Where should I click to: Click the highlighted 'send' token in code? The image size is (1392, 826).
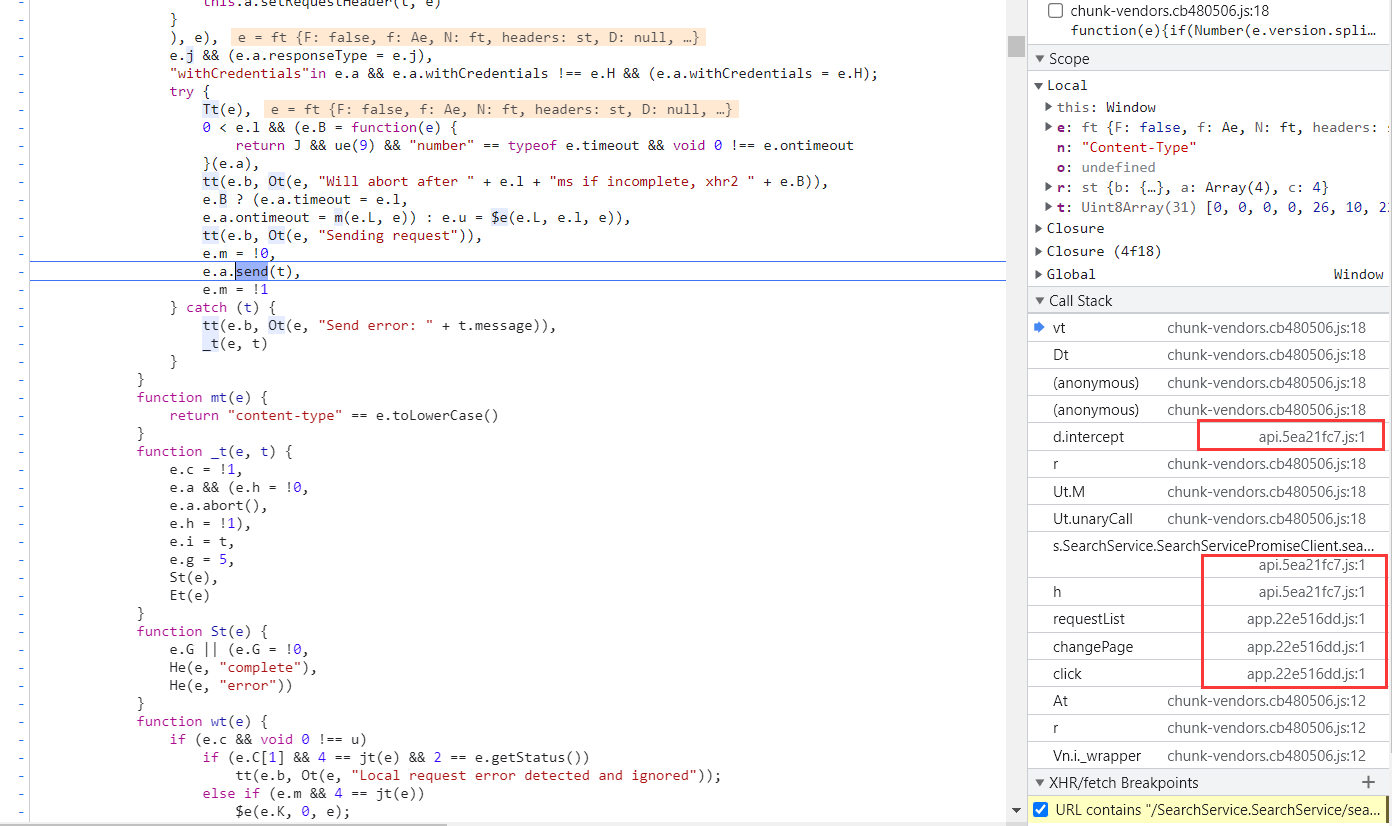(252, 272)
